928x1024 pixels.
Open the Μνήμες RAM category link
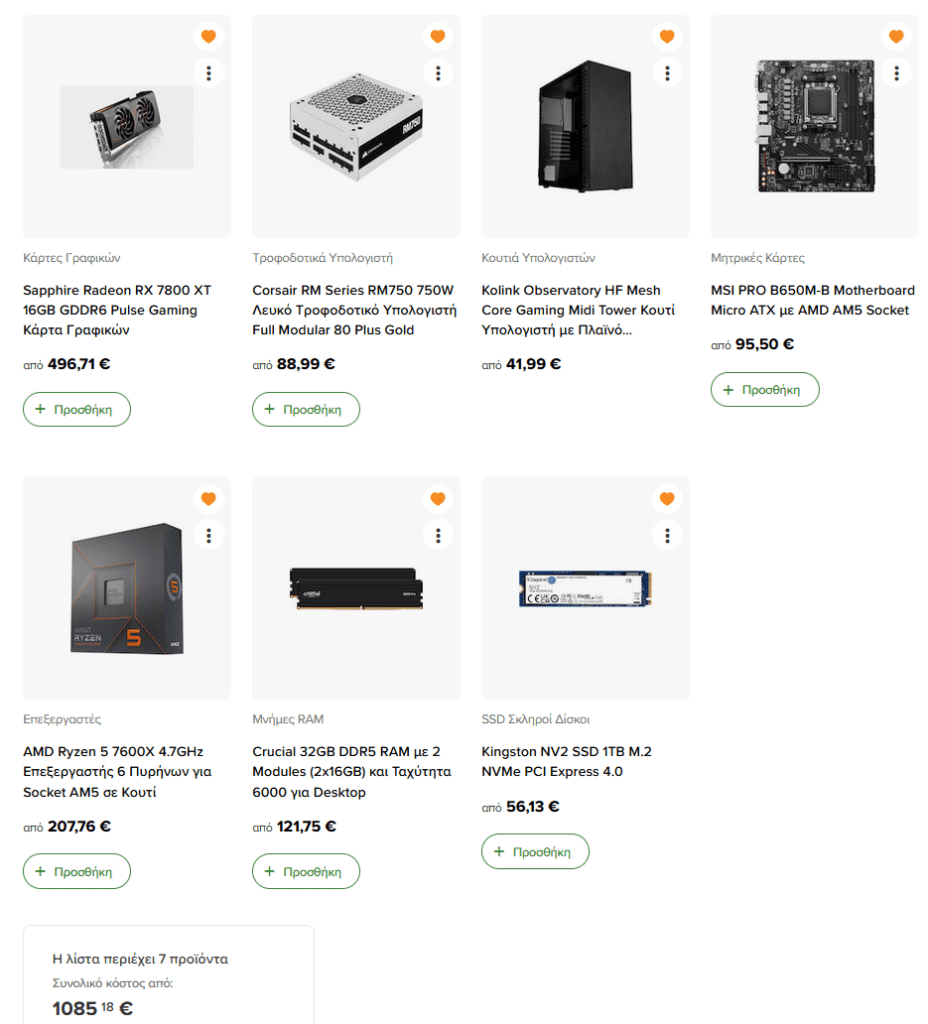click(288, 719)
